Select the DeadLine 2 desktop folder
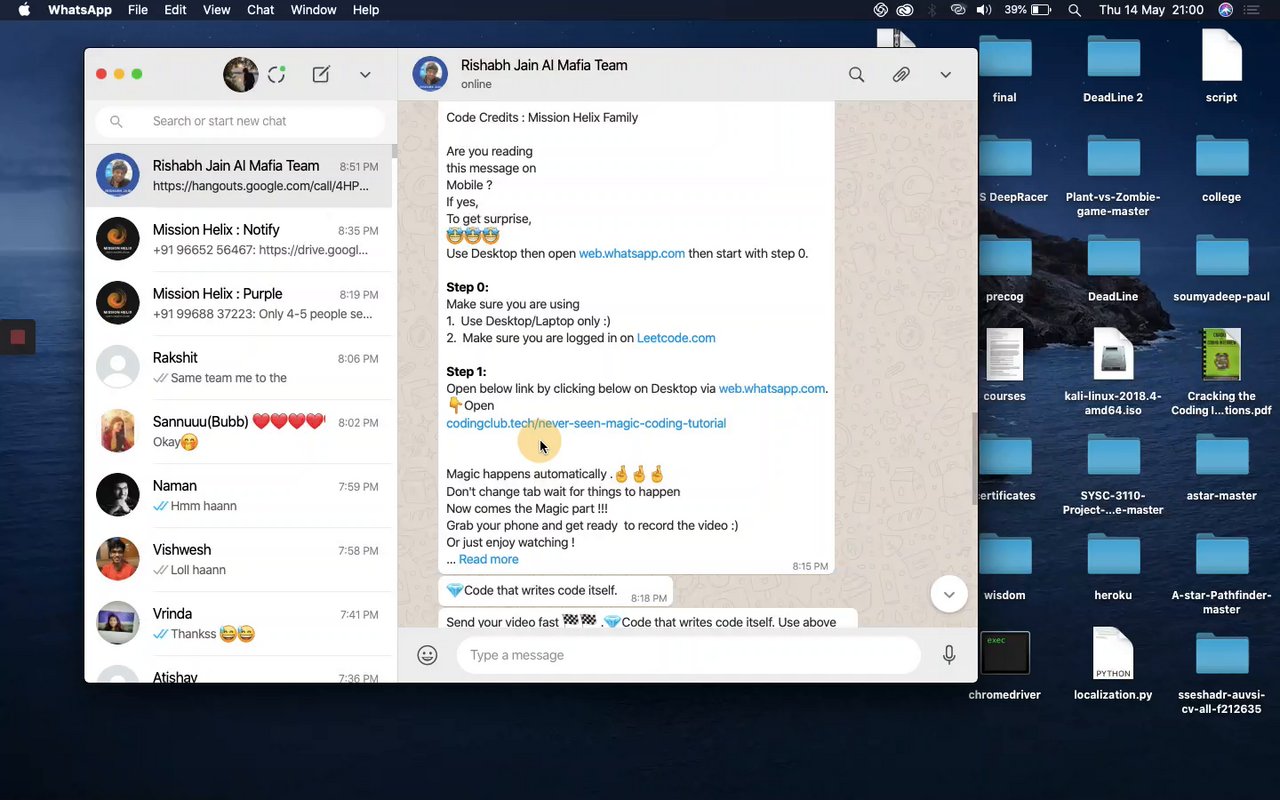This screenshot has height=800, width=1280. pyautogui.click(x=1113, y=69)
